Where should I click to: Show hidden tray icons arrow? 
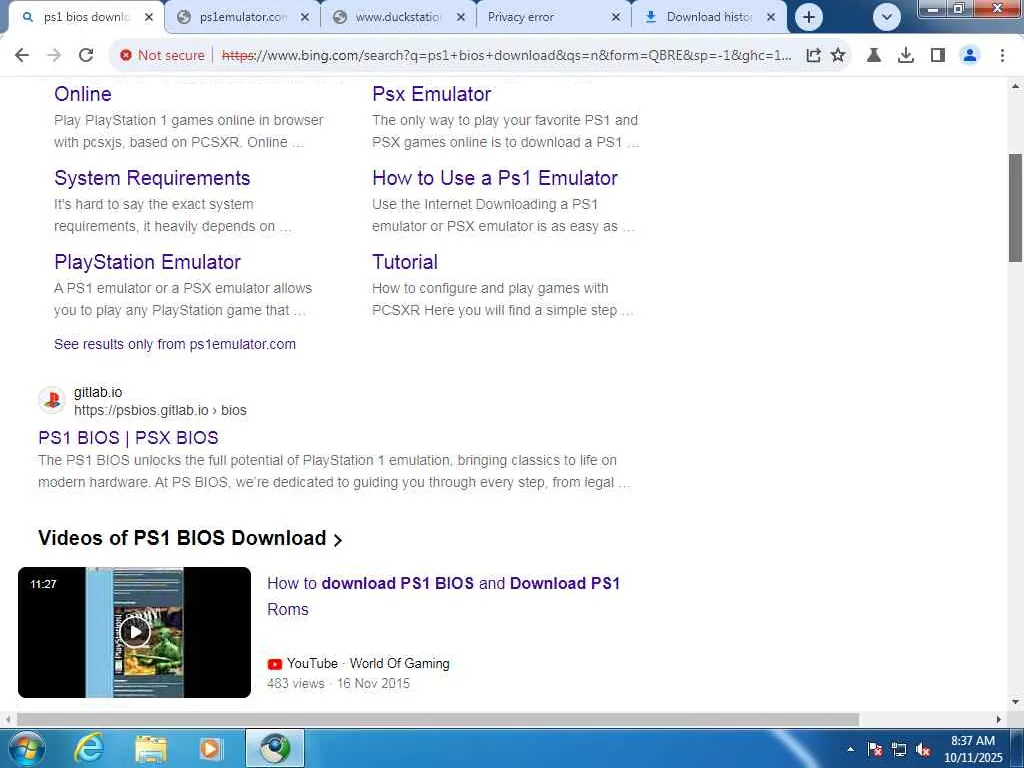coord(850,749)
